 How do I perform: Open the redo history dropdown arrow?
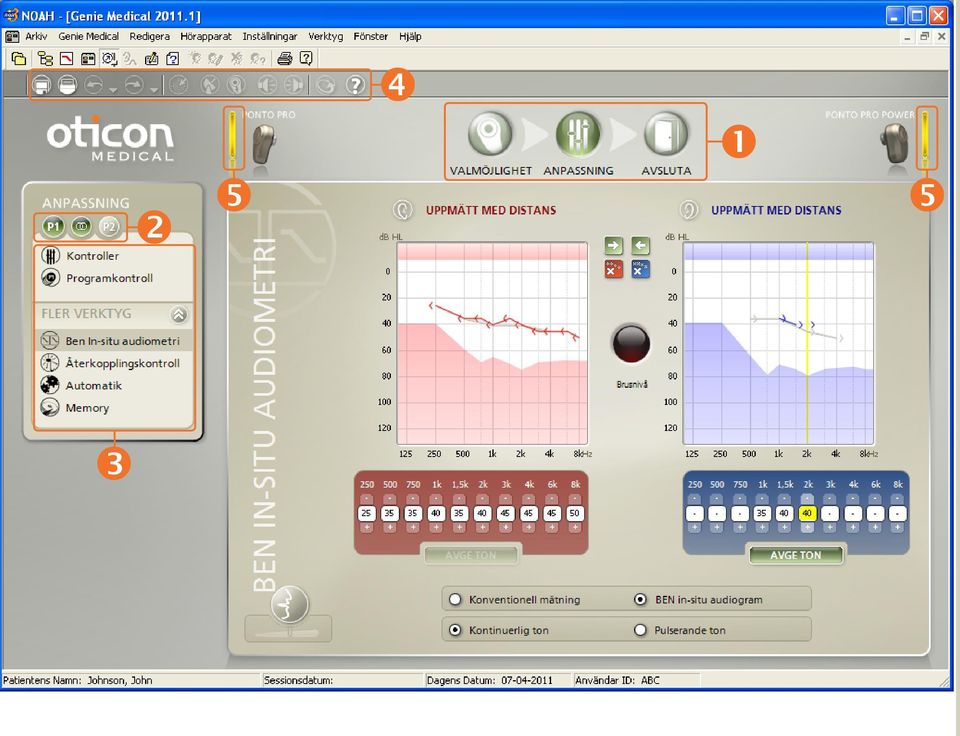coord(153,91)
